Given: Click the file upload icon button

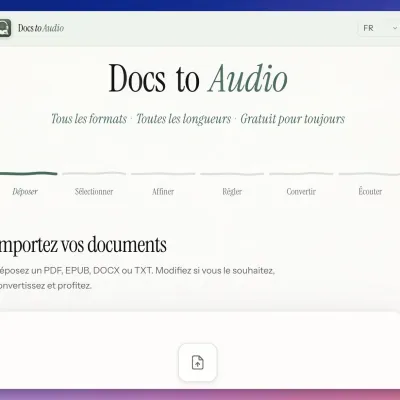Looking at the screenshot, I should coord(198,362).
